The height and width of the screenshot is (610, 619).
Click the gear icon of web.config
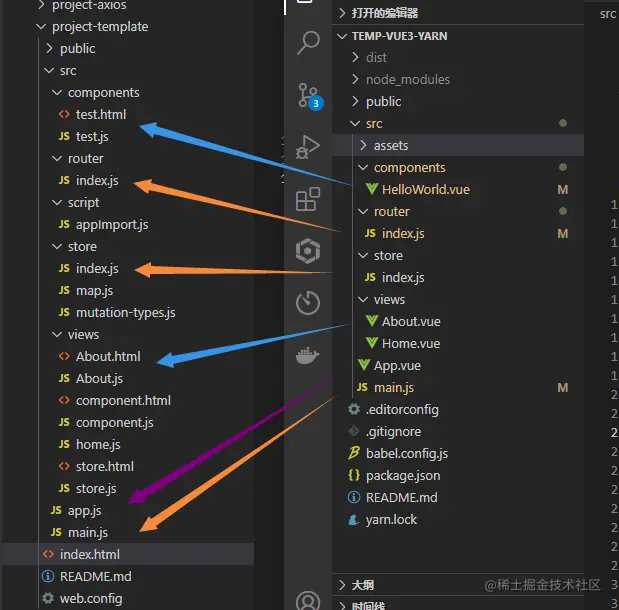pyautogui.click(x=48, y=598)
